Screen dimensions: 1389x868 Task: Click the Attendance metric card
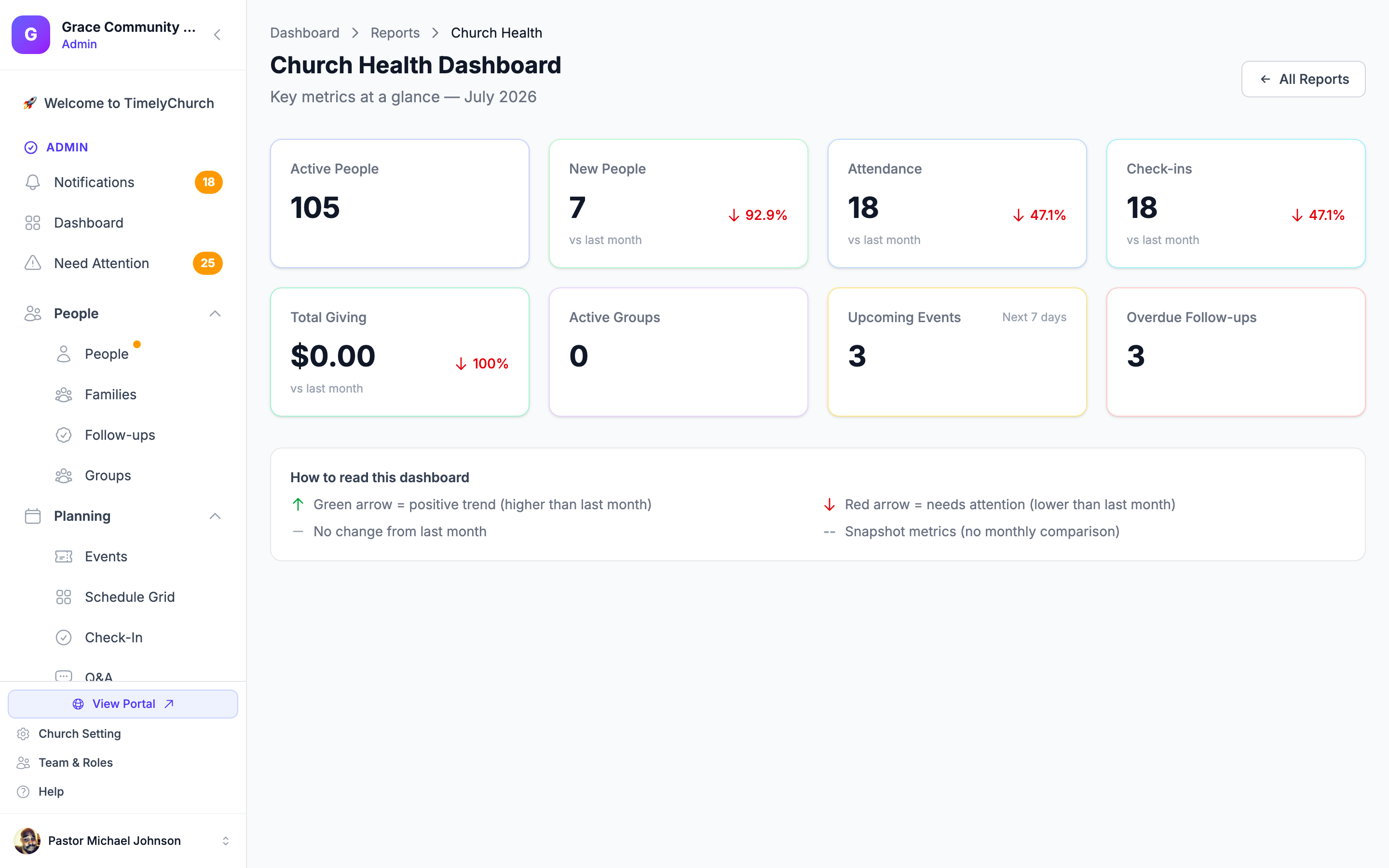(x=957, y=203)
